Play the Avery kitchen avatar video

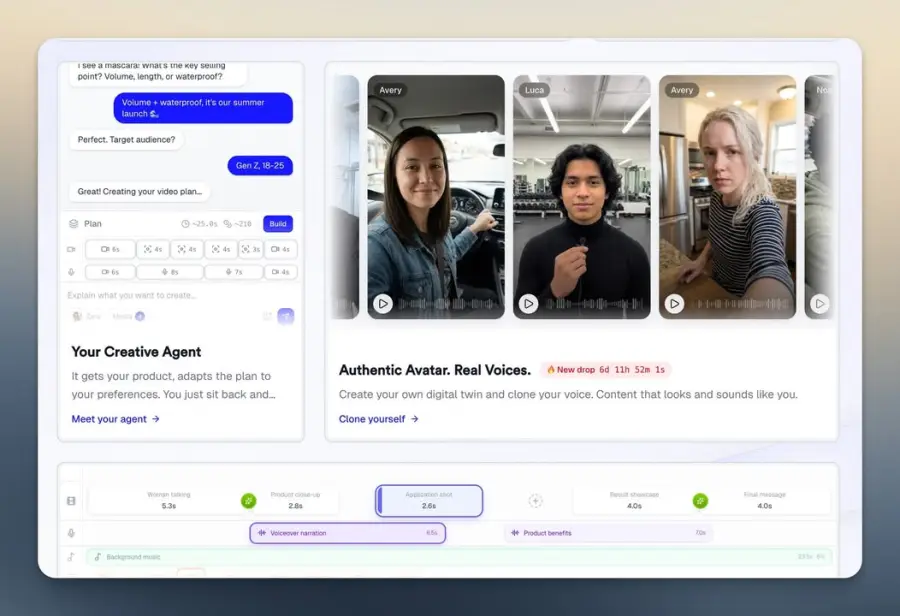pyautogui.click(x=674, y=304)
